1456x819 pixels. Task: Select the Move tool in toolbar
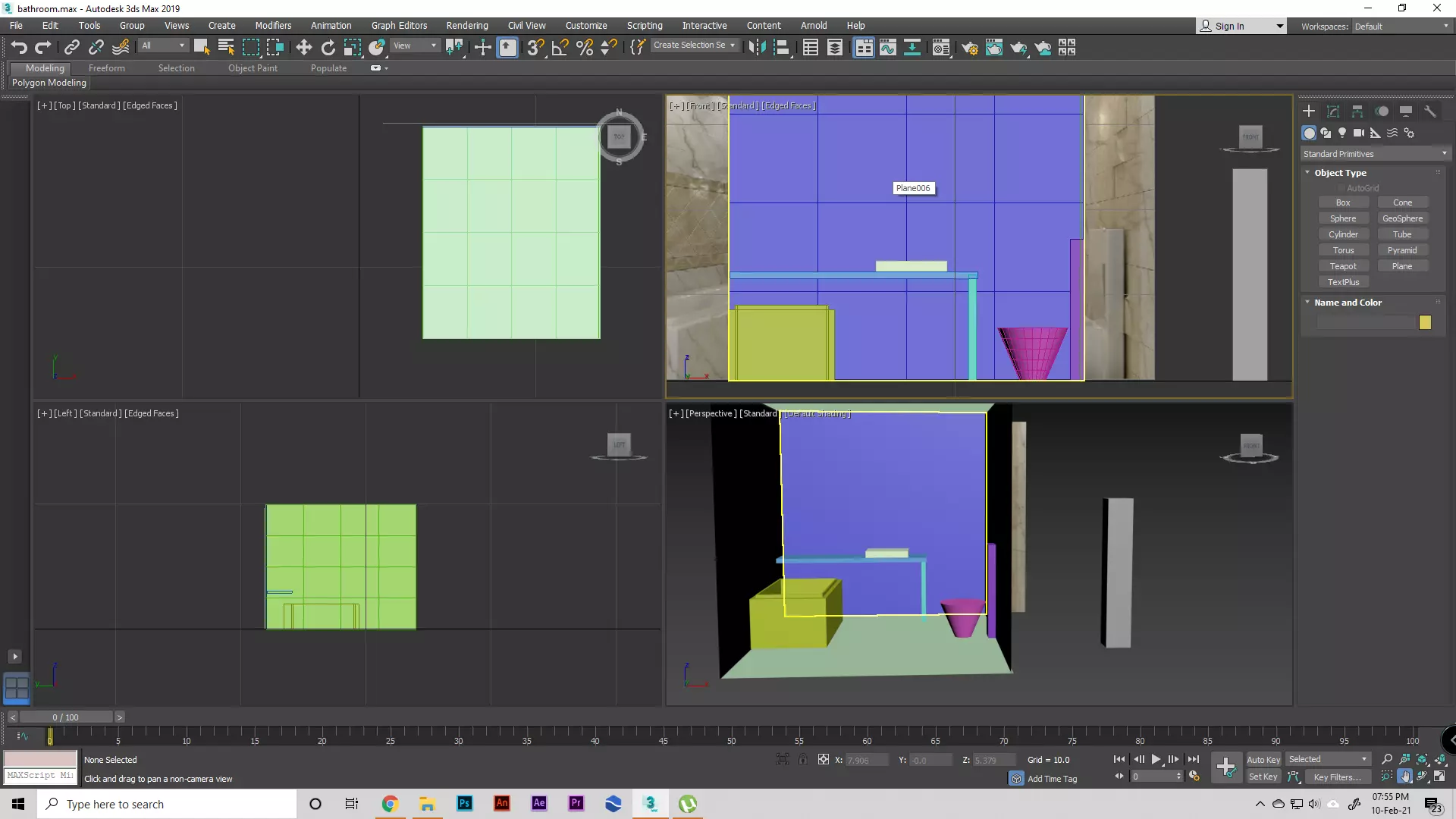[303, 48]
